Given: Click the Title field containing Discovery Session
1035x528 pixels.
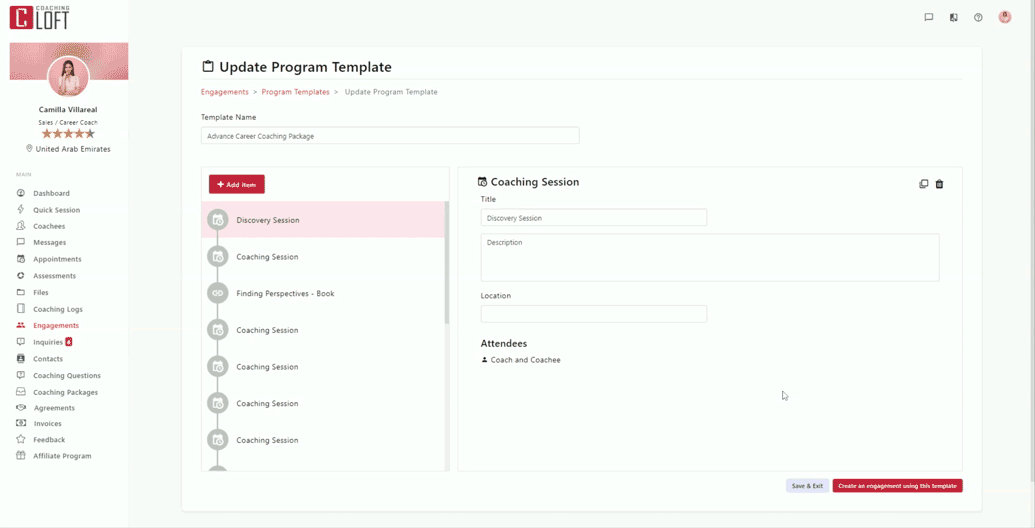Looking at the screenshot, I should pyautogui.click(x=593, y=218).
